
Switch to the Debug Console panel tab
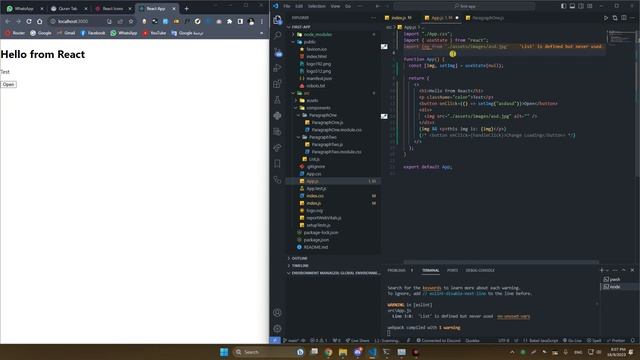tap(480, 270)
